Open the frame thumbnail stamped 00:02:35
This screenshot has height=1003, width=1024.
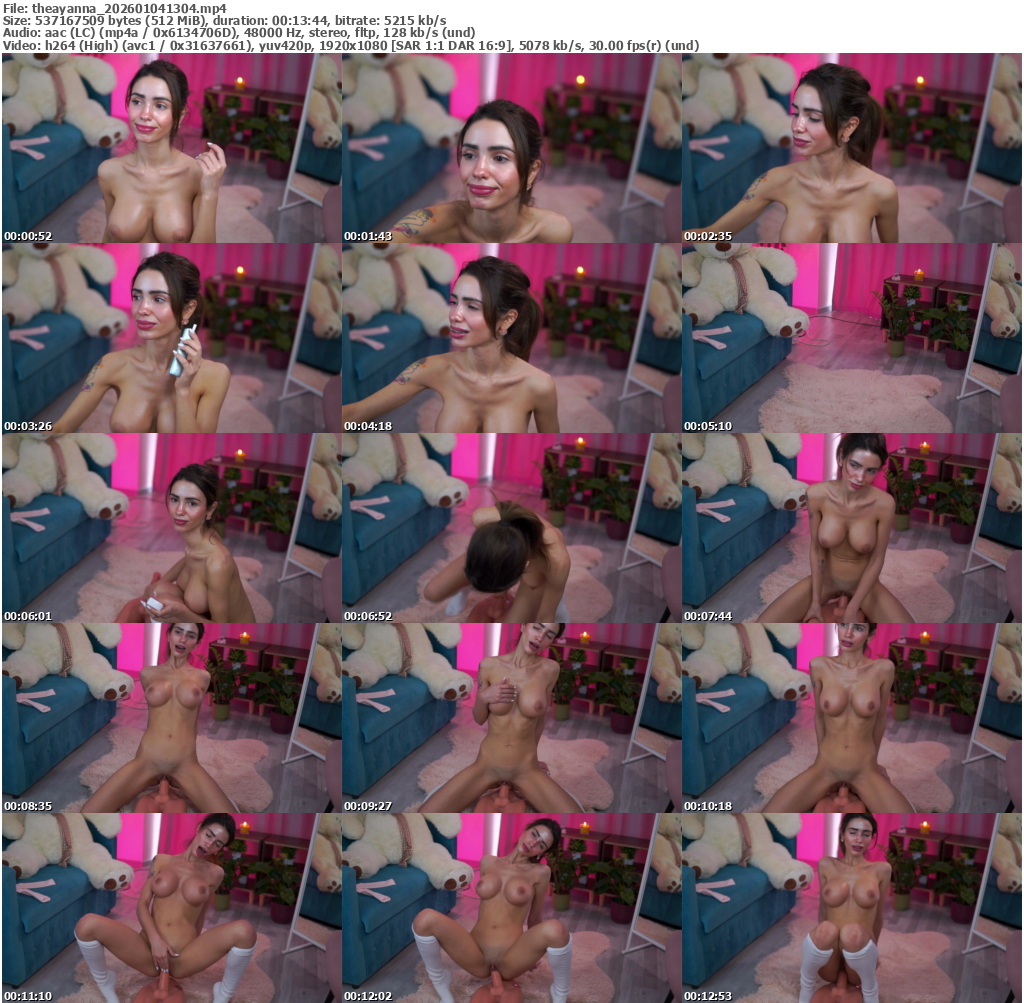852,148
